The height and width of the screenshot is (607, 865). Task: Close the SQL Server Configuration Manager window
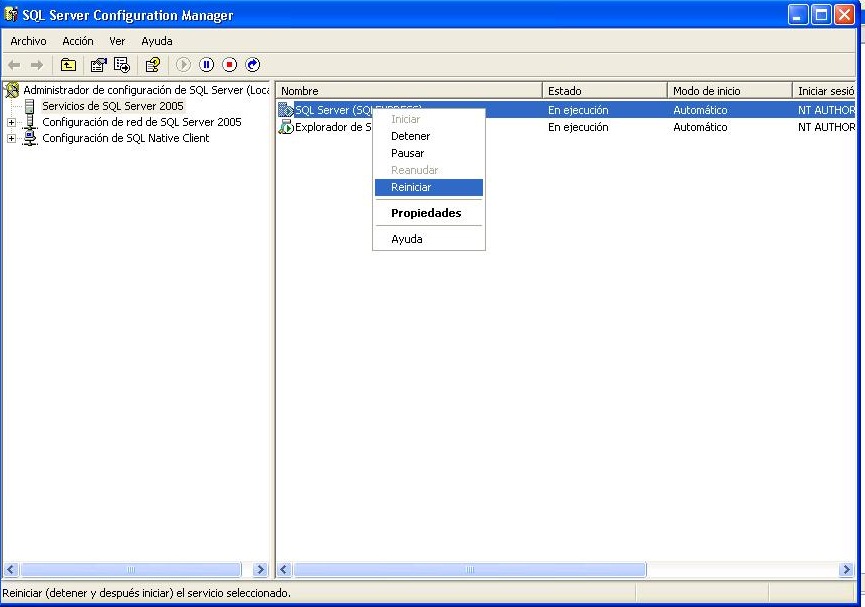pyautogui.click(x=844, y=15)
